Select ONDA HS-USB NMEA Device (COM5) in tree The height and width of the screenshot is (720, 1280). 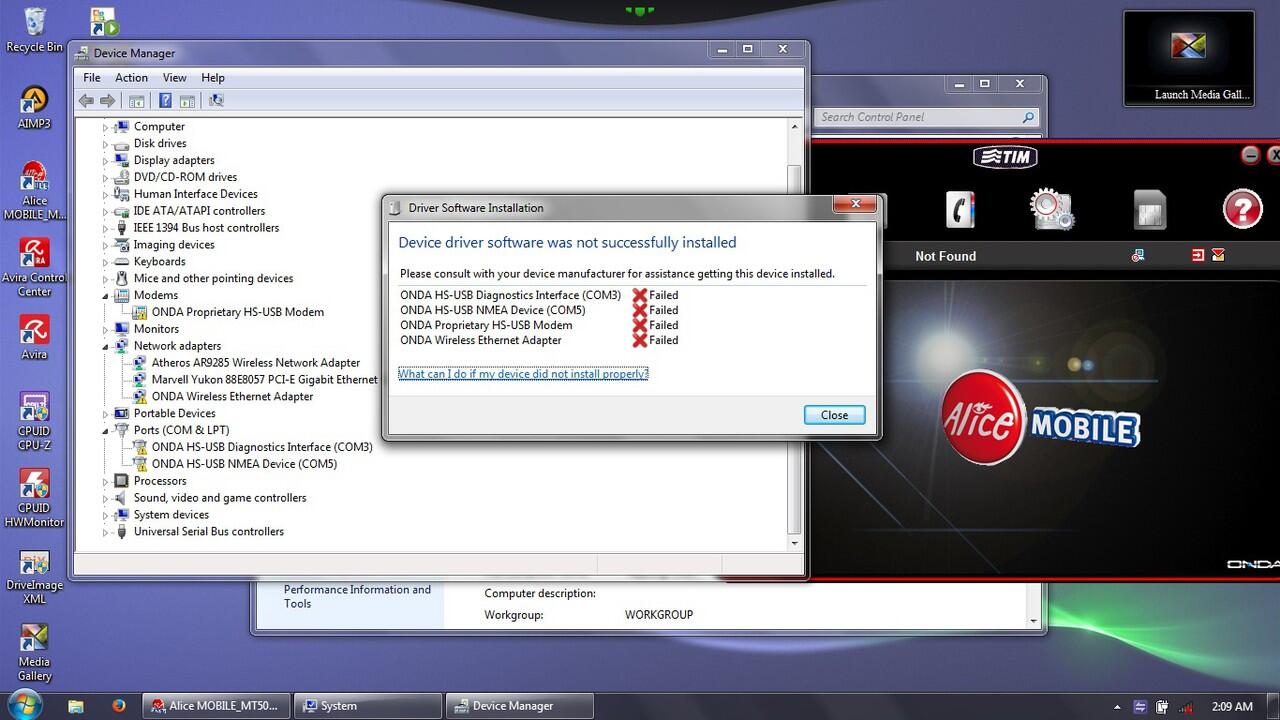point(245,464)
